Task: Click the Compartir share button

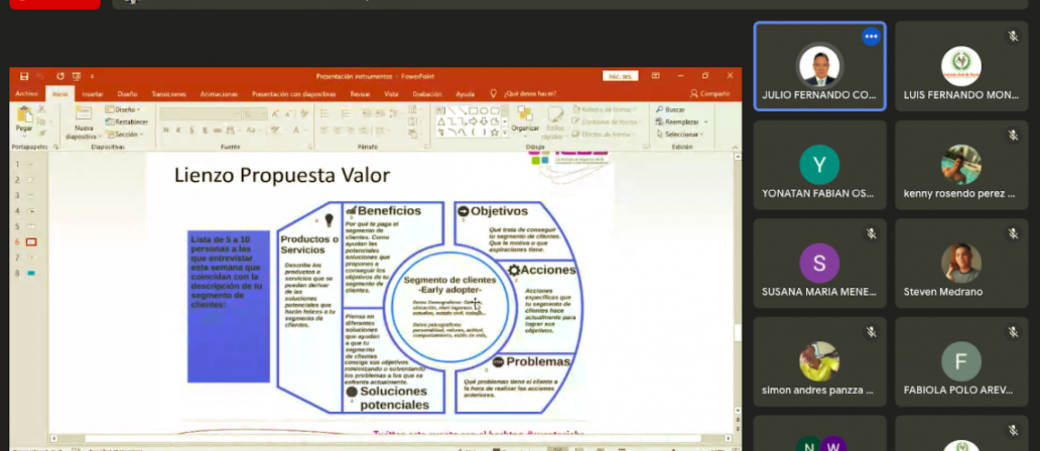Action: click(x=711, y=93)
